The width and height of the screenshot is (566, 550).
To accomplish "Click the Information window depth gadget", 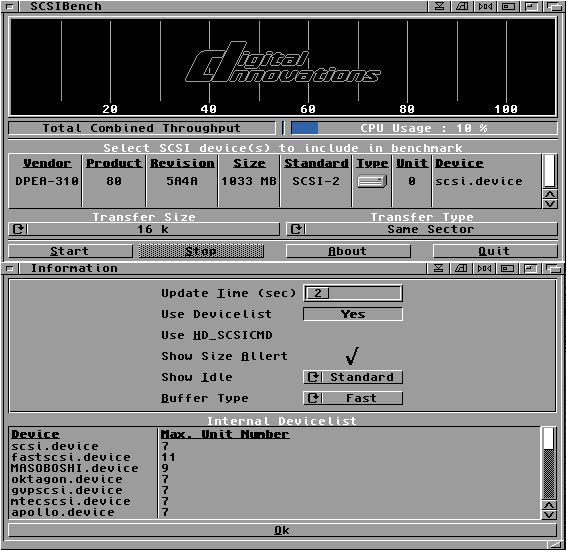I will click(553, 268).
